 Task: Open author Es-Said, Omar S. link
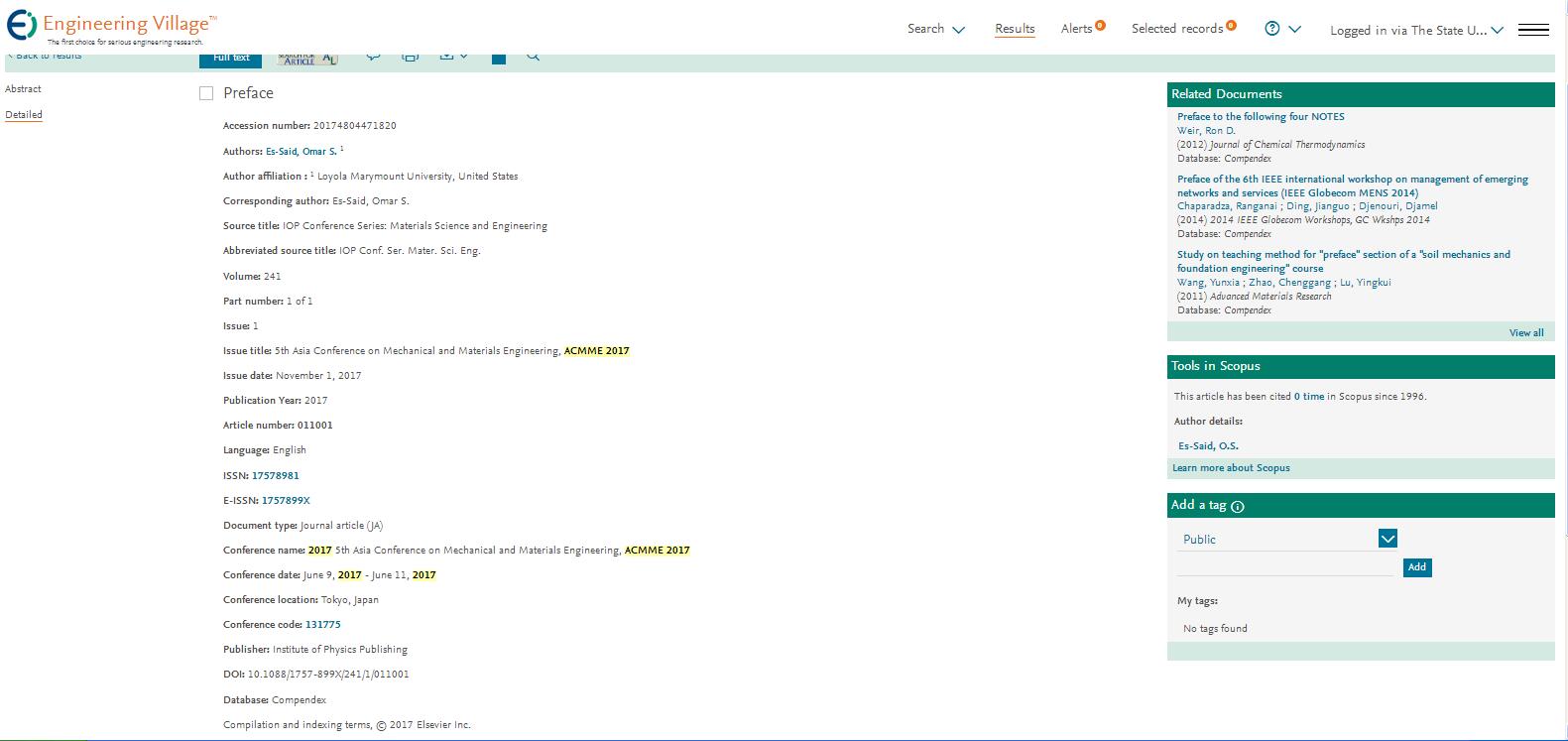pos(301,152)
